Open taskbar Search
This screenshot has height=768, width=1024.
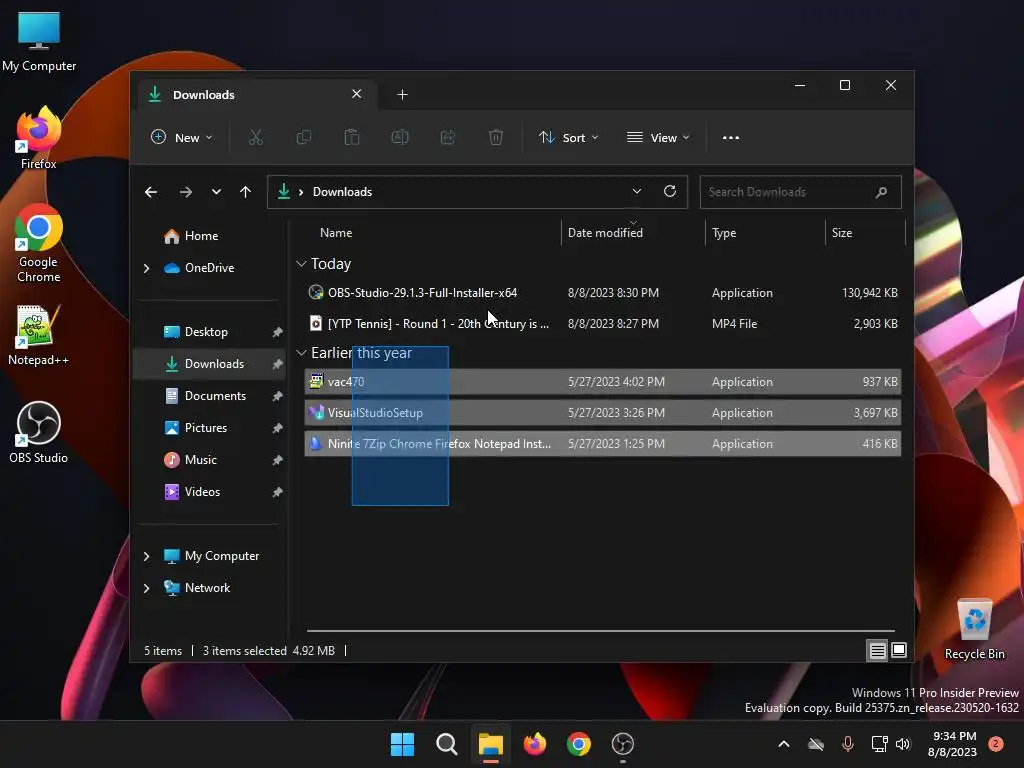[447, 744]
